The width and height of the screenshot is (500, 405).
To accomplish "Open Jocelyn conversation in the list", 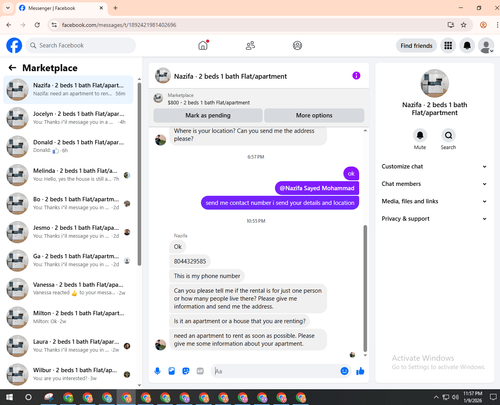I will coord(68,118).
